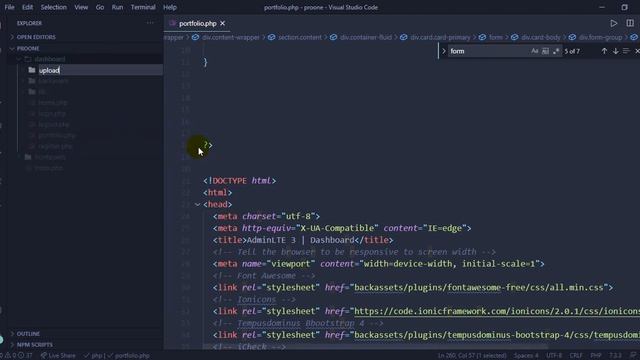Image resolution: width=640 pixels, height=360 pixels.
Task: Select the form breadcrumb item
Action: 496,38
